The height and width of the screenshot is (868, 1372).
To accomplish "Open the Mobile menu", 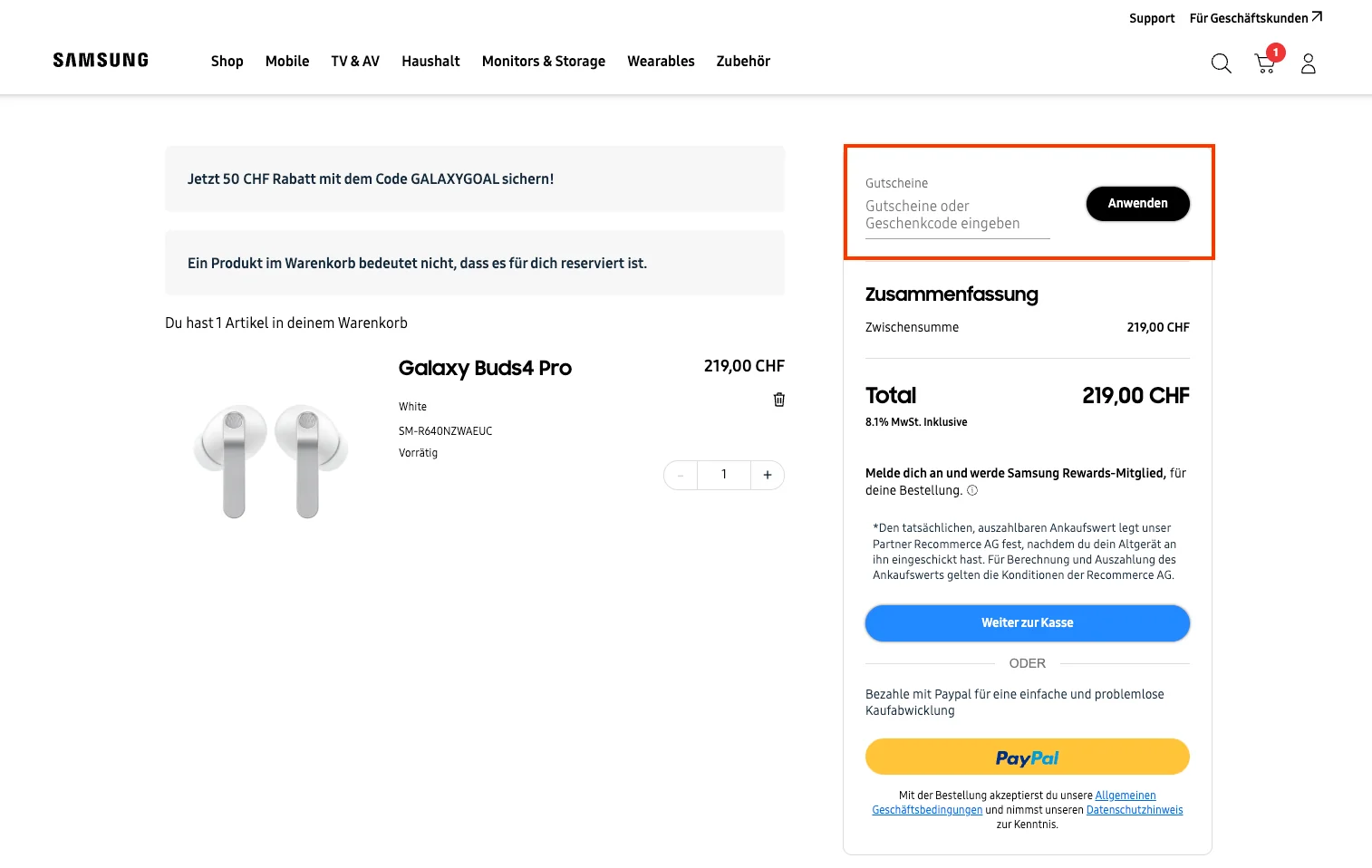I will click(x=287, y=61).
